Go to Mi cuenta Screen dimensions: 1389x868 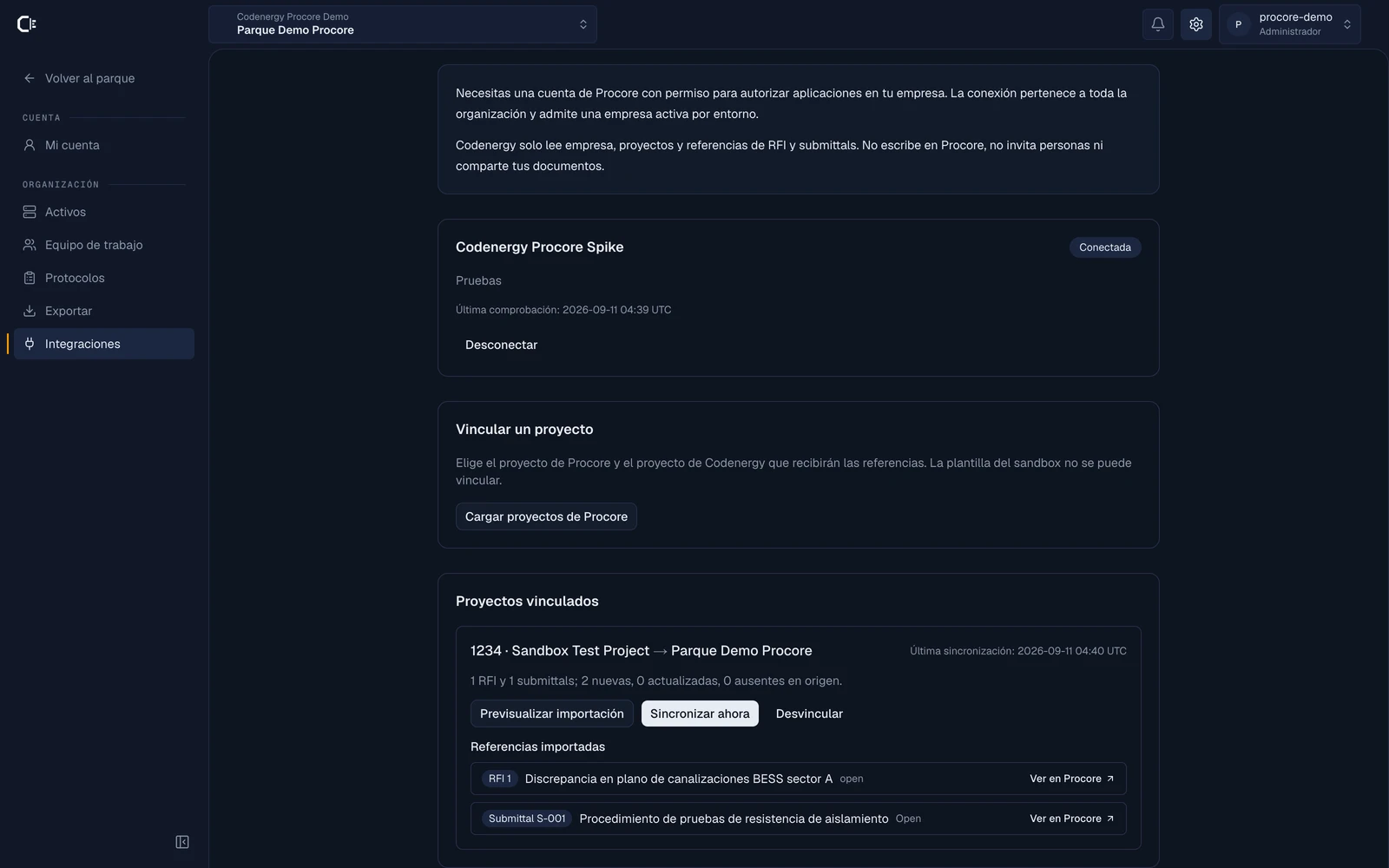(104, 145)
